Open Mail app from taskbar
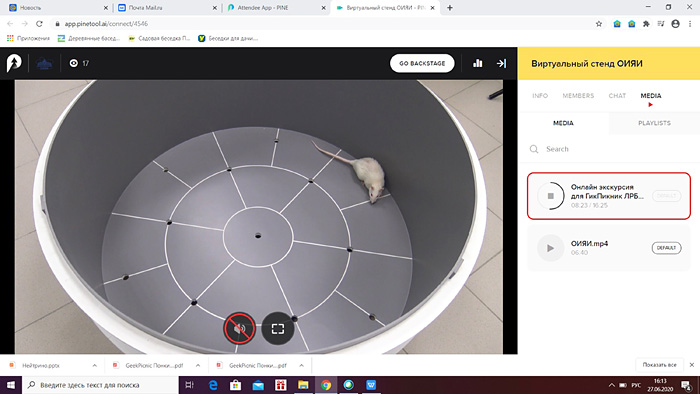 pyautogui.click(x=258, y=385)
